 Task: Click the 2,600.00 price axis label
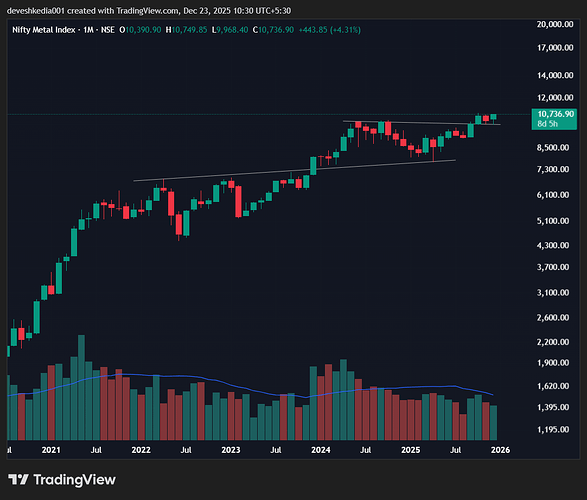[553, 318]
